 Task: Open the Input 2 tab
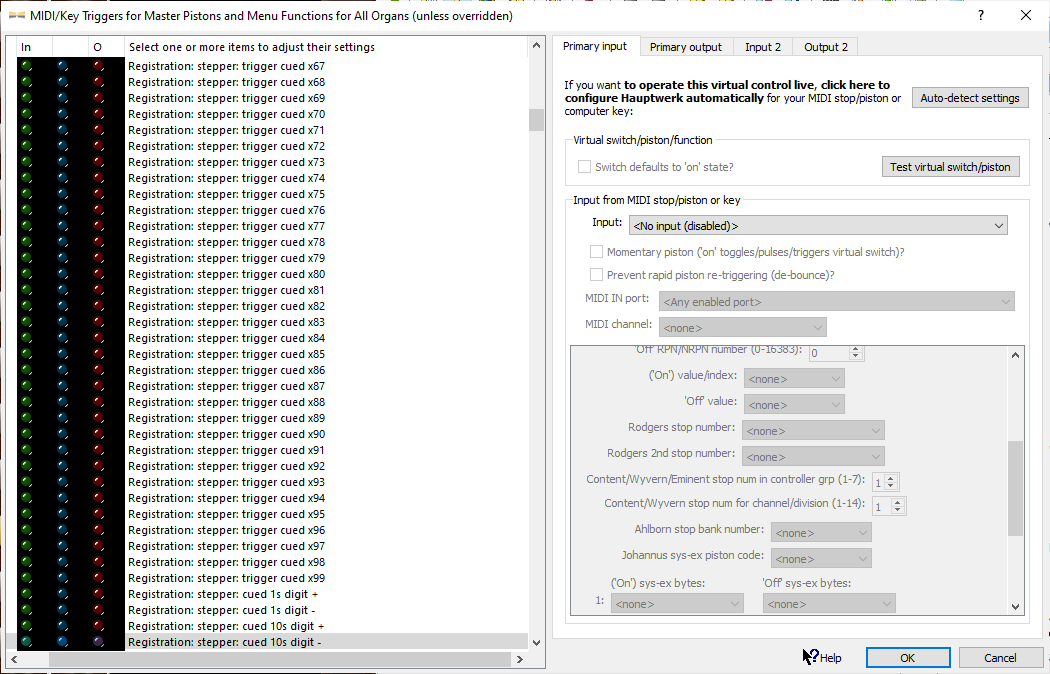point(763,47)
